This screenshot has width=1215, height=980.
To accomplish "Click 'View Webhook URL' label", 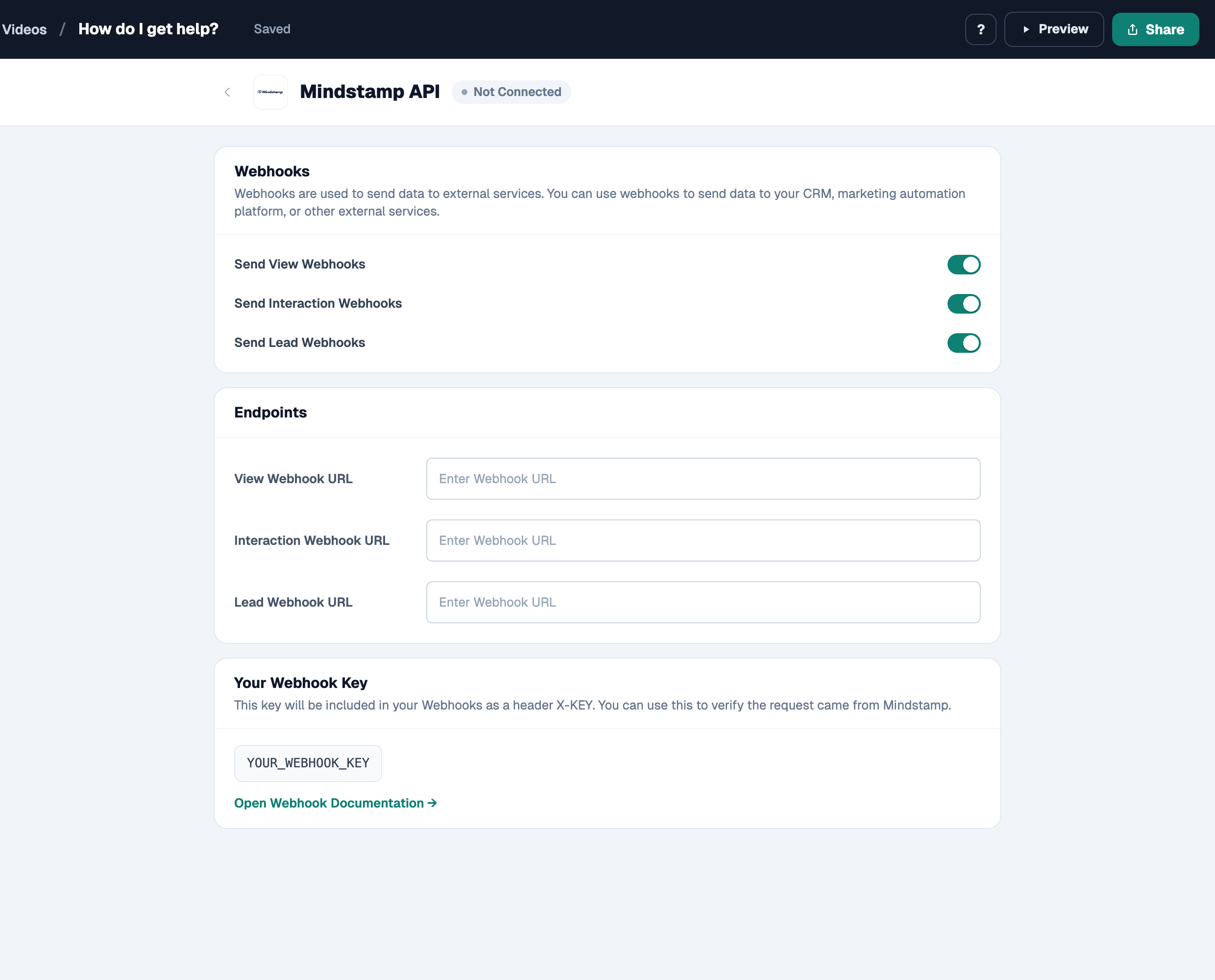I will click(x=293, y=479).
